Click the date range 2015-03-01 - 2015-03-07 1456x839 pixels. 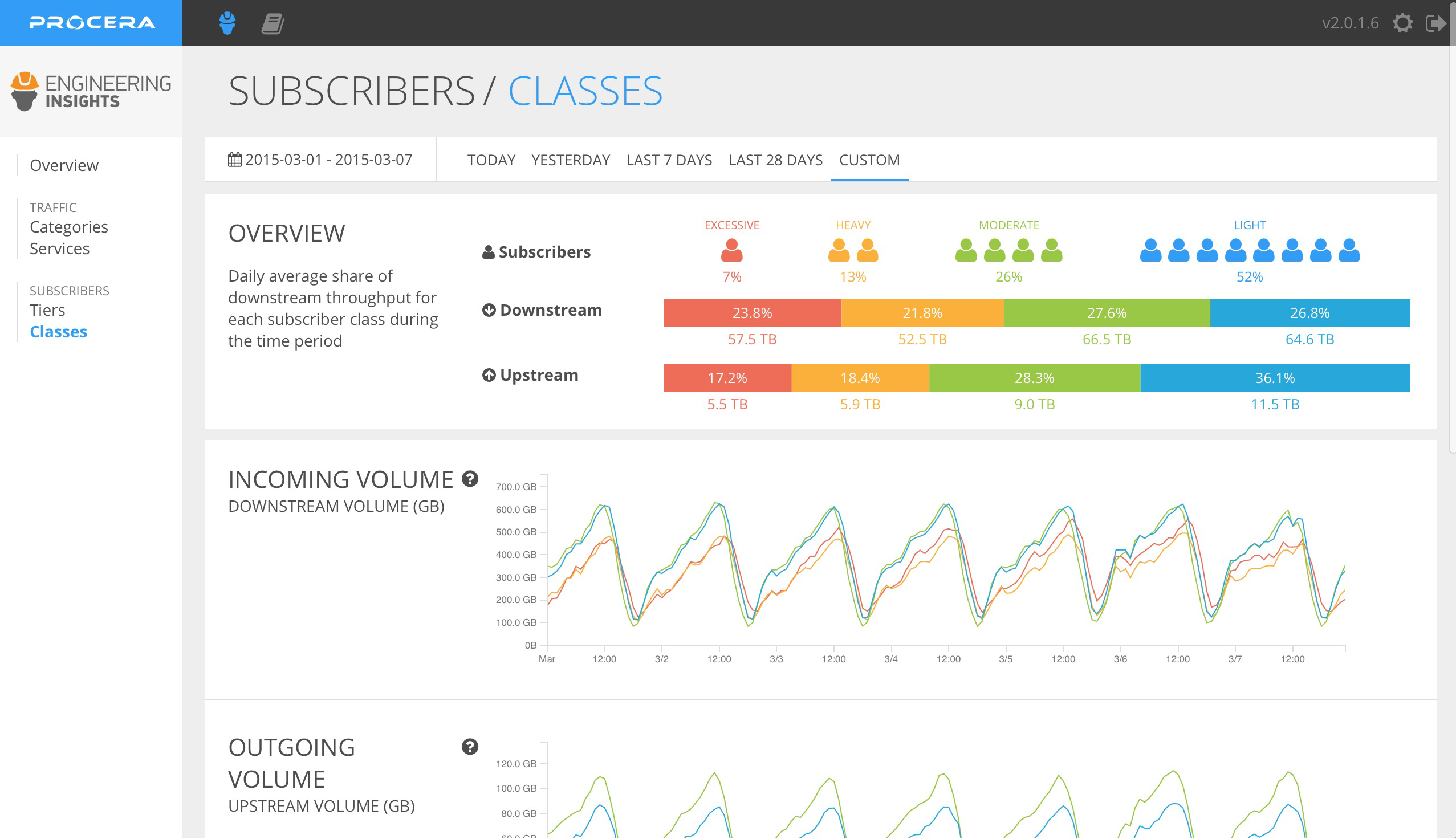point(329,160)
